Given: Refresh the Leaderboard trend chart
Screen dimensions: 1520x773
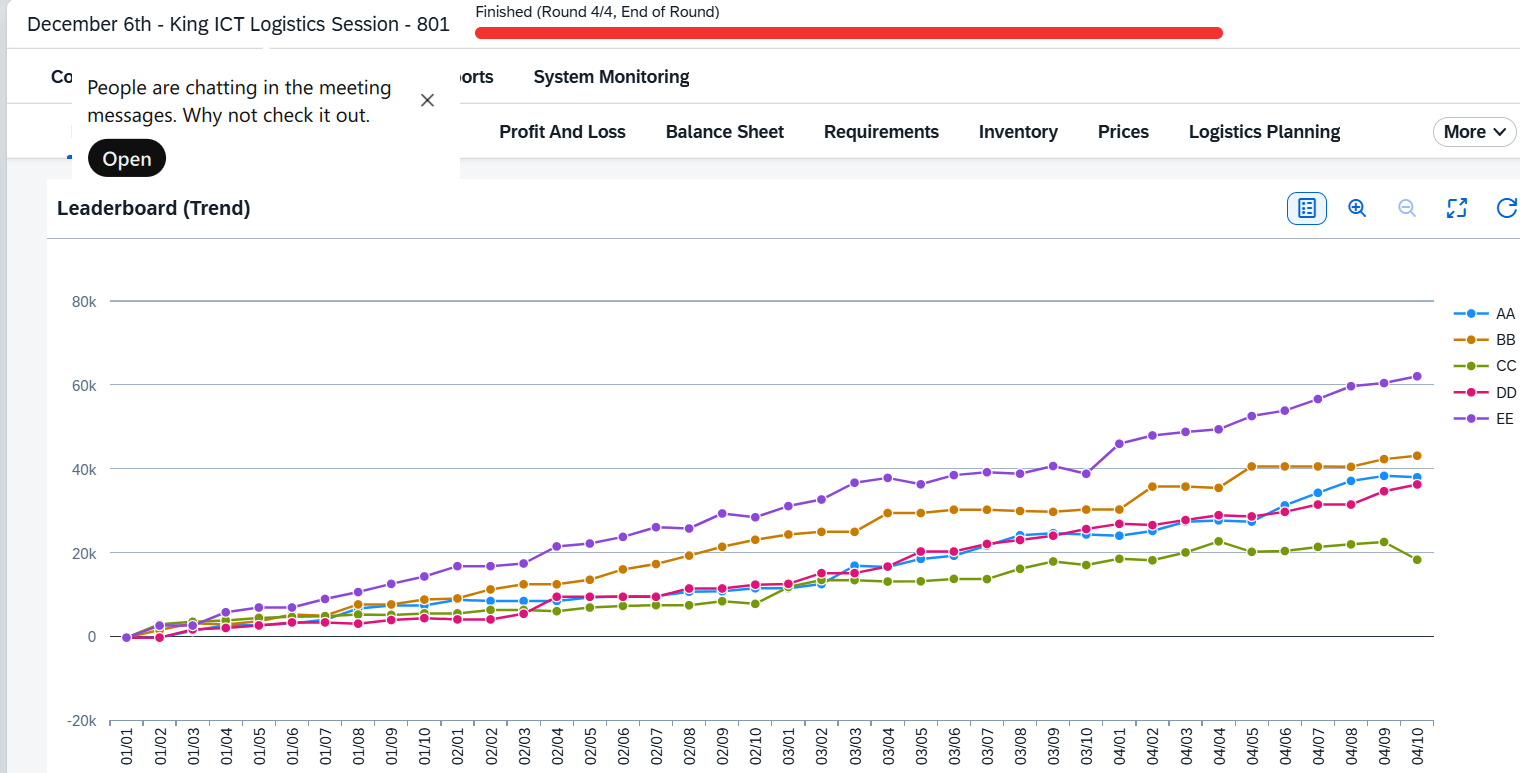Looking at the screenshot, I should 1506,208.
